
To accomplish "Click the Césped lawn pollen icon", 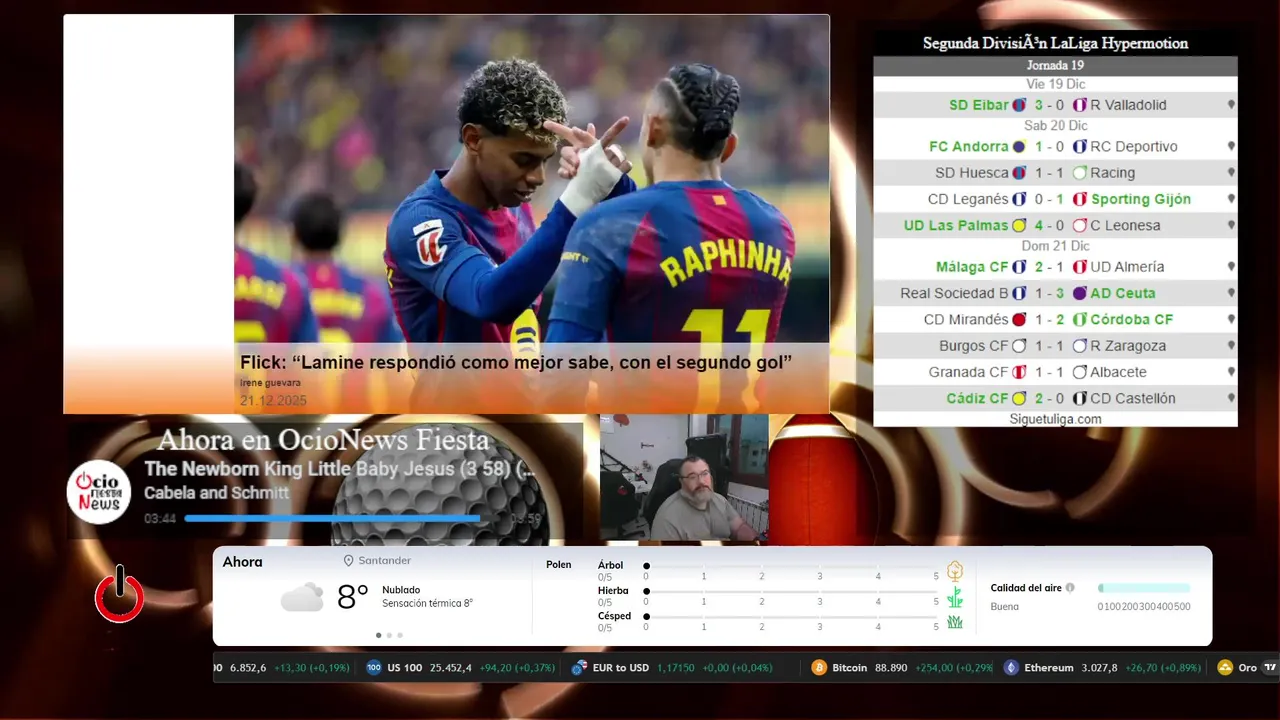I will 955,622.
